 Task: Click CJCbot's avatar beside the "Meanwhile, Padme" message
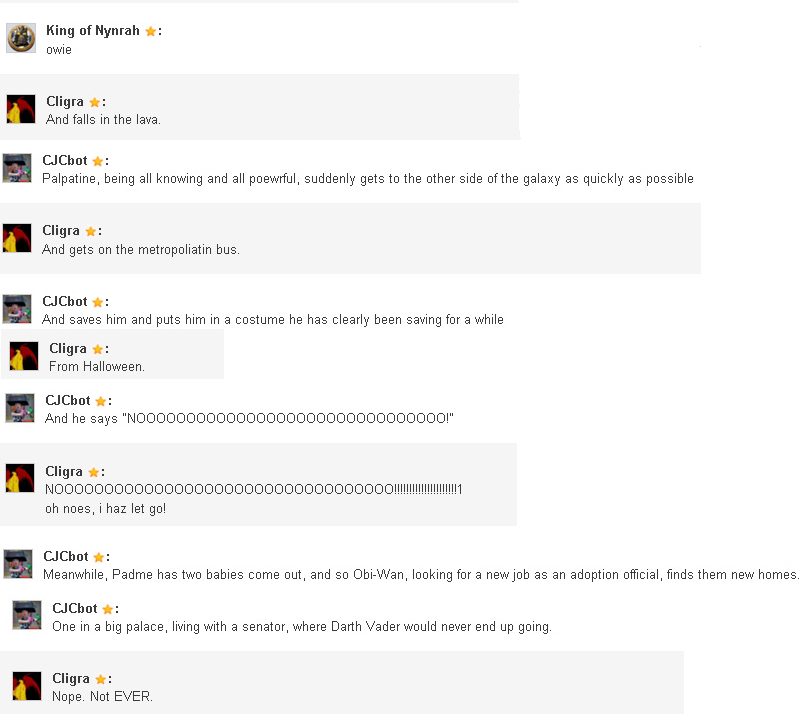(18, 564)
